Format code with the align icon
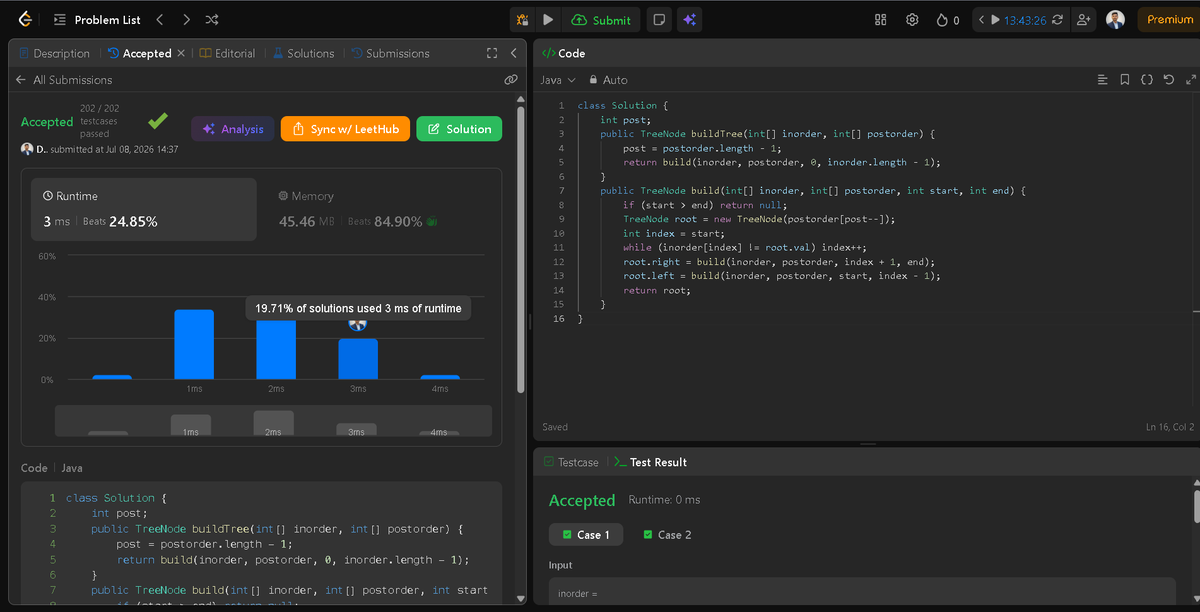This screenshot has width=1200, height=612. click(1103, 80)
